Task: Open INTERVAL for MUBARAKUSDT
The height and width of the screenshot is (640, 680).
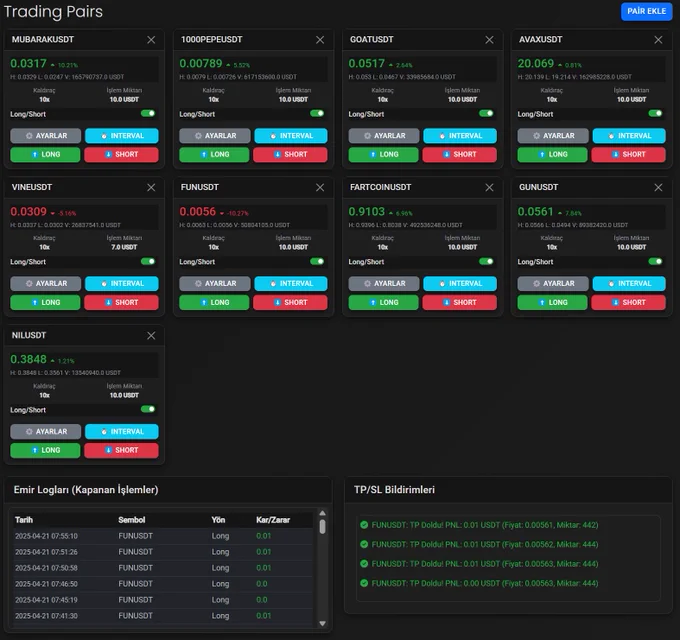Action: pyautogui.click(x=122, y=136)
